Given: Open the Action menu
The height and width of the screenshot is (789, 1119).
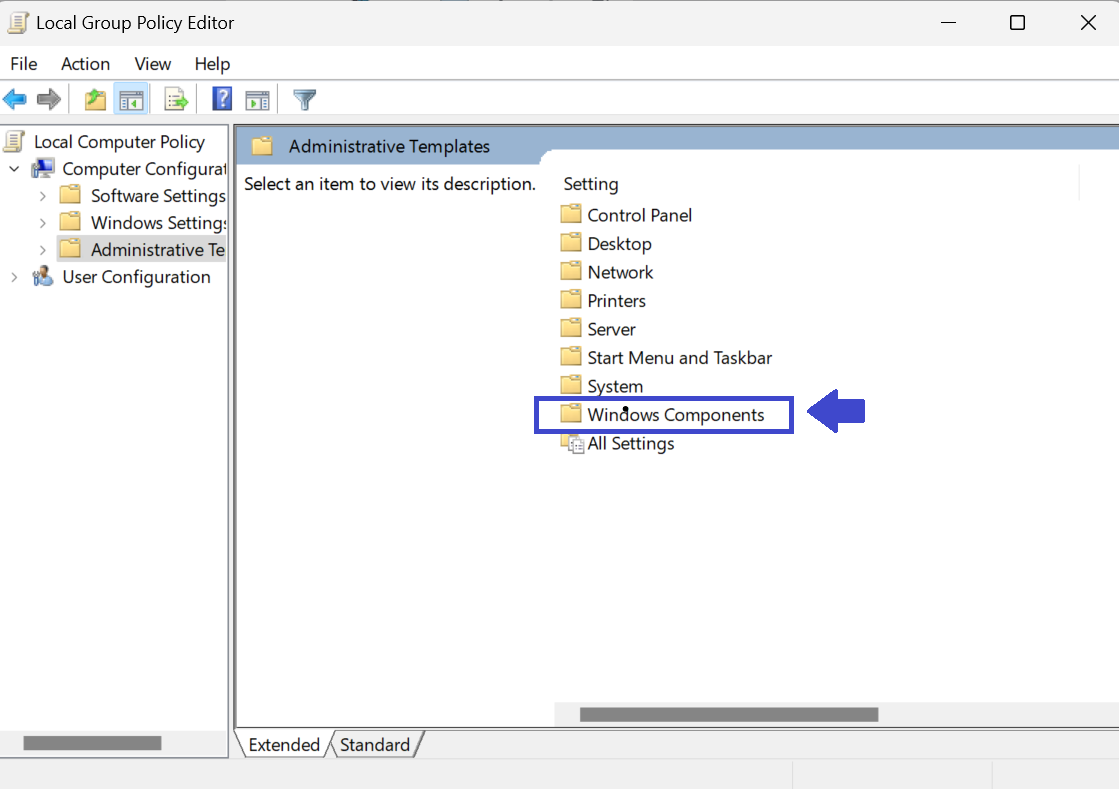Looking at the screenshot, I should [x=86, y=64].
